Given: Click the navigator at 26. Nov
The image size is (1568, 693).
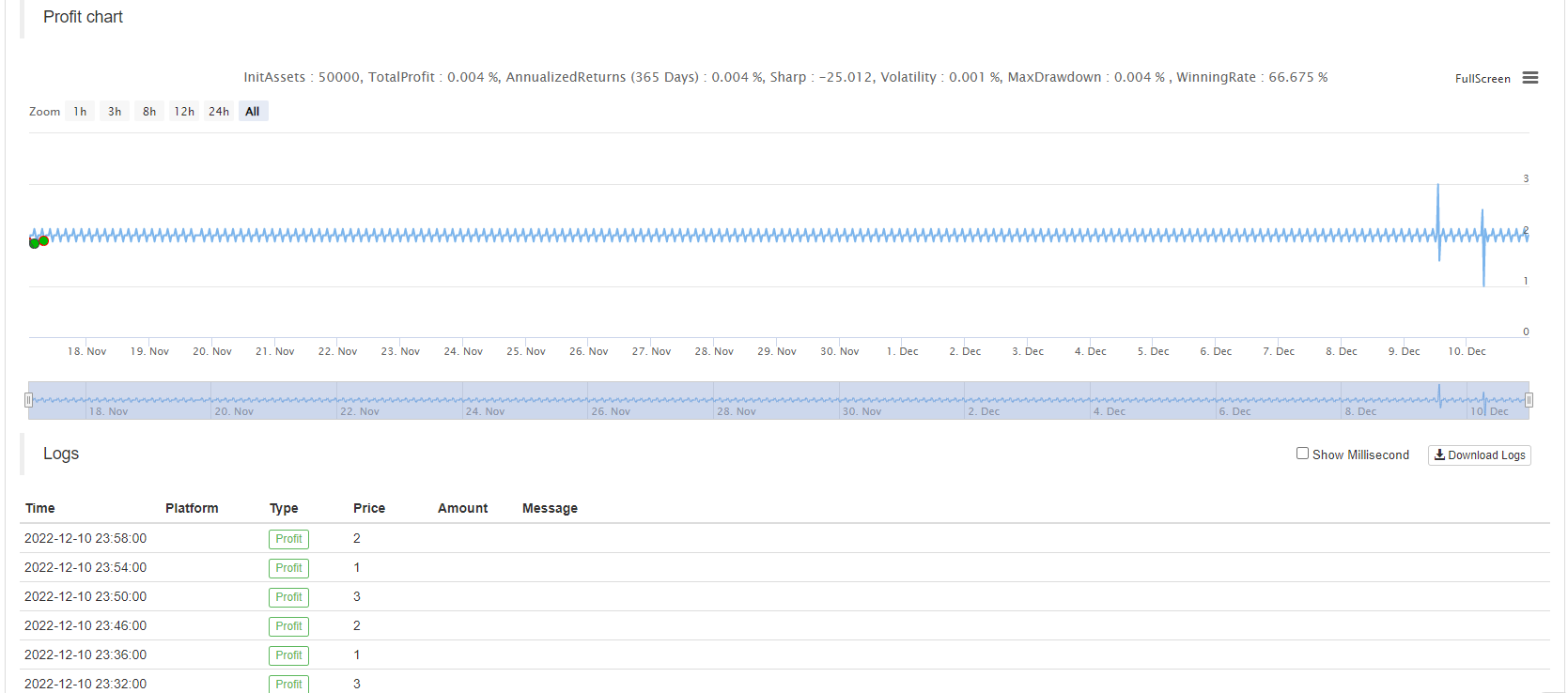Looking at the screenshot, I should [x=611, y=411].
